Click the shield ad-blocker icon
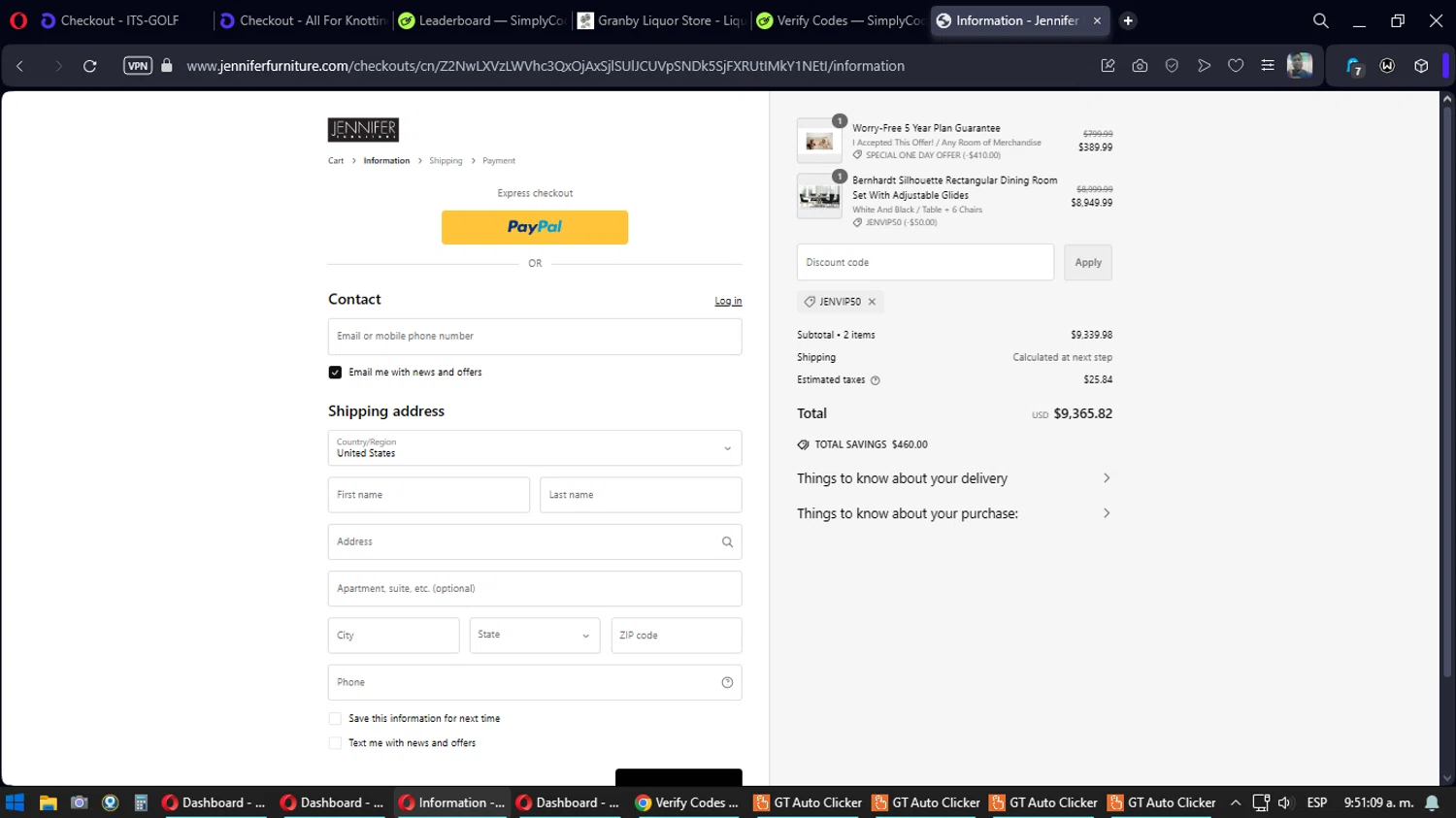 pos(1172,66)
